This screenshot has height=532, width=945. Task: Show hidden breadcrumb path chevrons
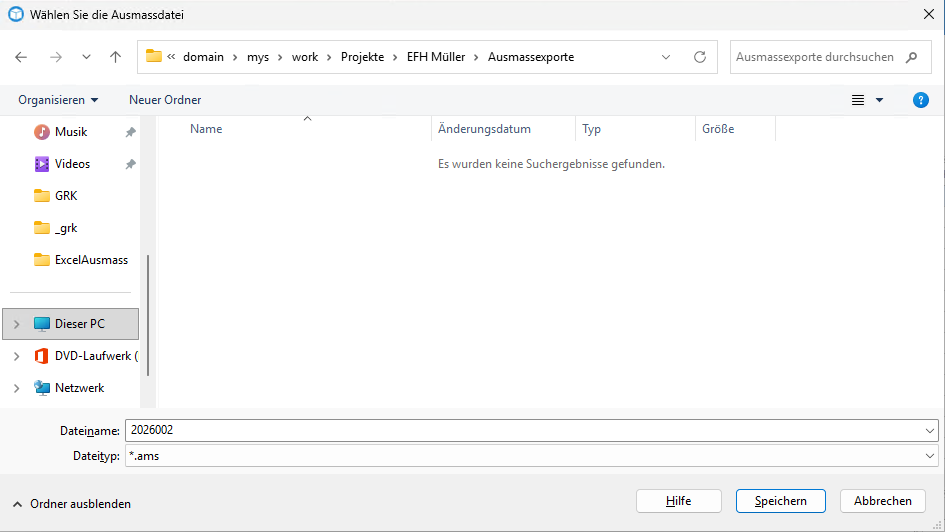click(172, 57)
